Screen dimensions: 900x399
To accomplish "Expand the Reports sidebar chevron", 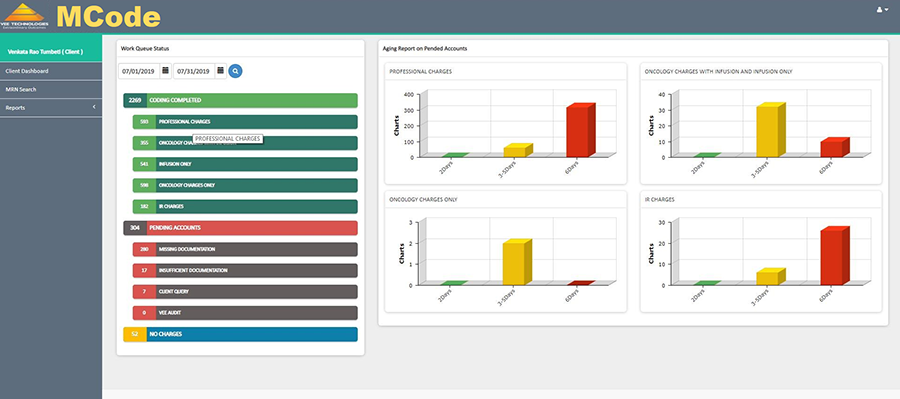I will [x=94, y=107].
